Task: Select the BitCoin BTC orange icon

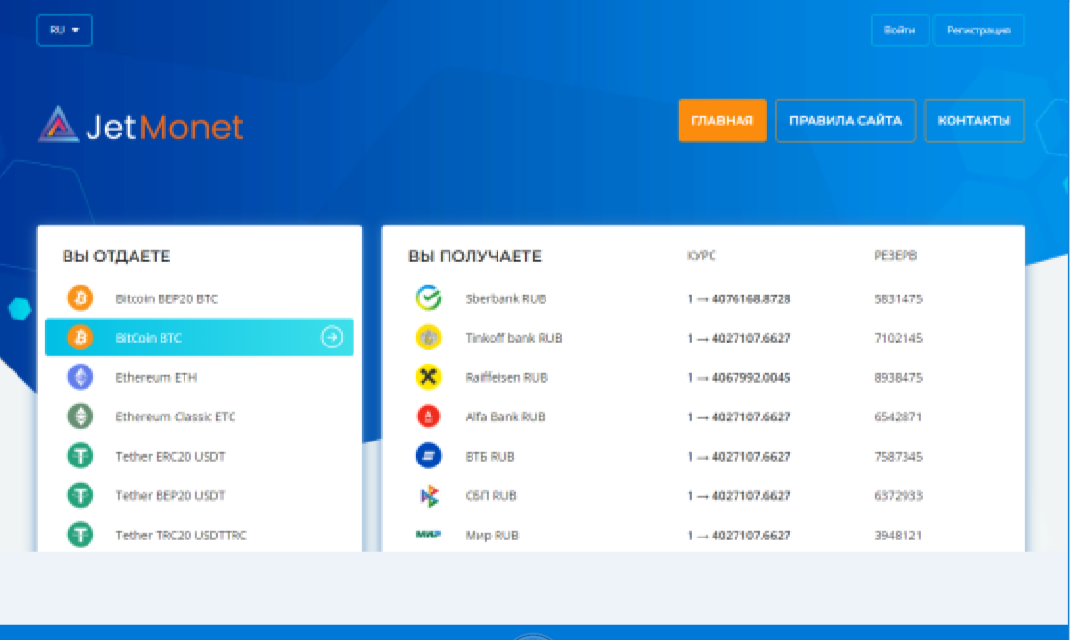Action: 80,337
